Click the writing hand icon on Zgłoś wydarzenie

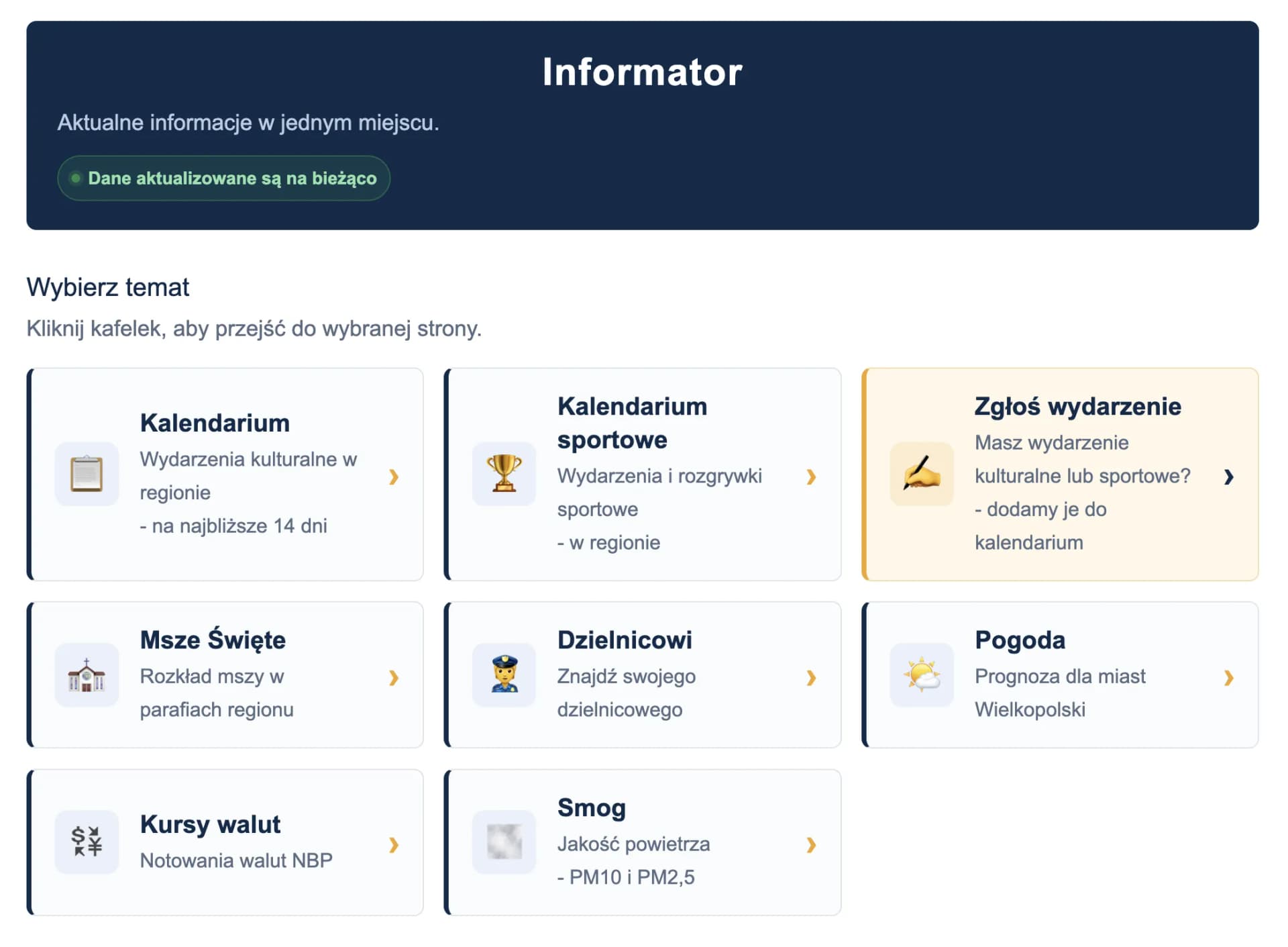click(x=922, y=474)
